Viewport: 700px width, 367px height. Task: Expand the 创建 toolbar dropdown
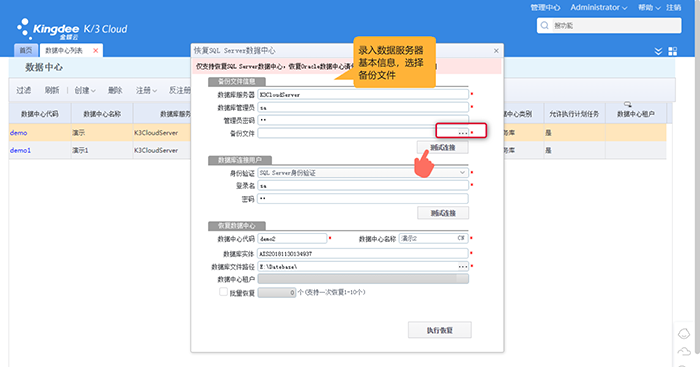85,90
